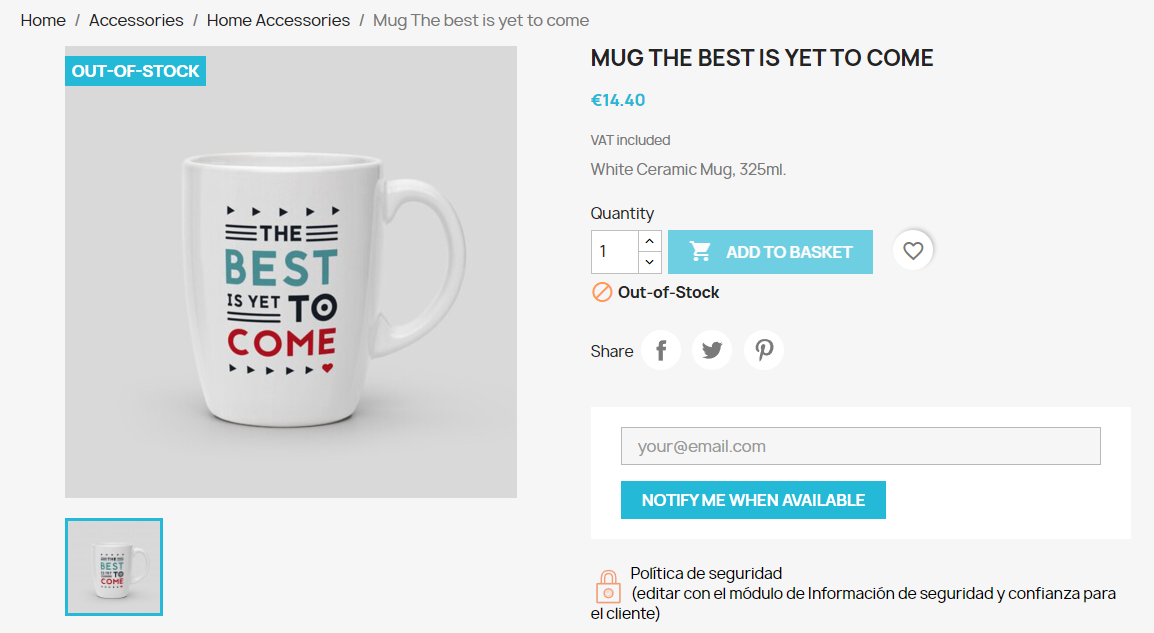Screen dimensions: 1154x633
Task: Decrease quantity with down arrow
Action: (x=650, y=262)
